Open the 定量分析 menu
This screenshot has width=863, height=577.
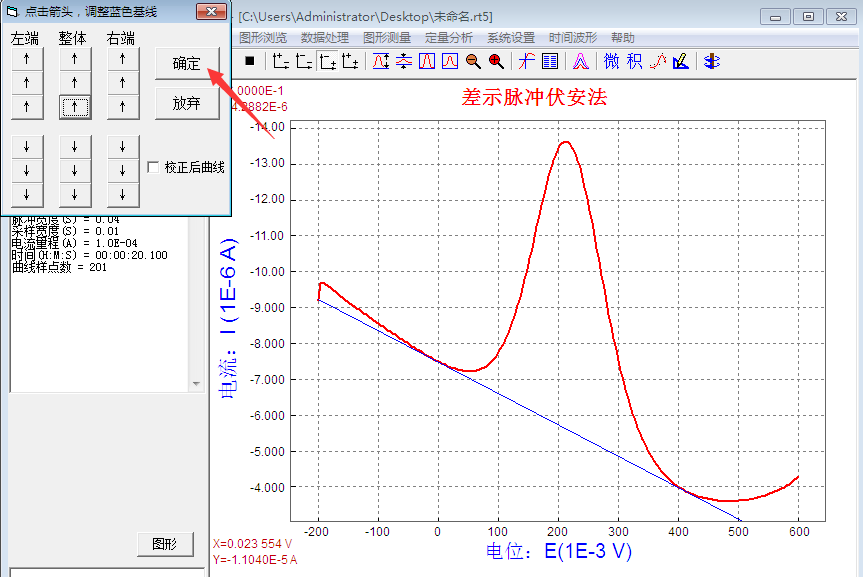[448, 37]
